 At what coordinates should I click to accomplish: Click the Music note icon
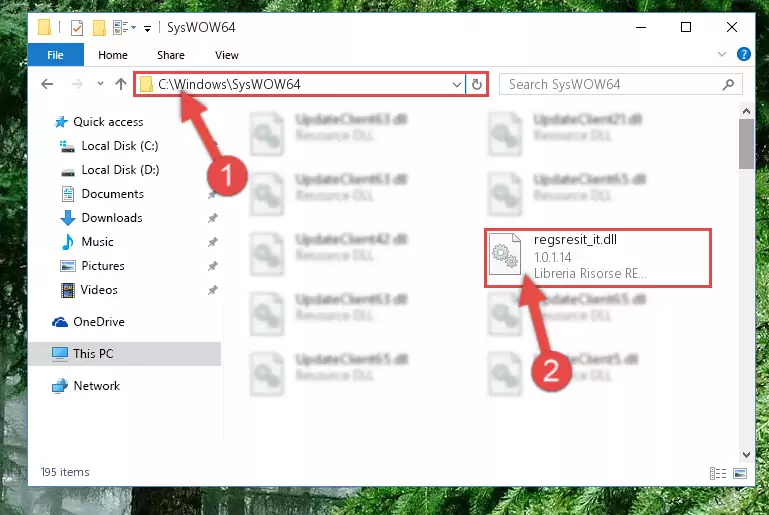(68, 242)
